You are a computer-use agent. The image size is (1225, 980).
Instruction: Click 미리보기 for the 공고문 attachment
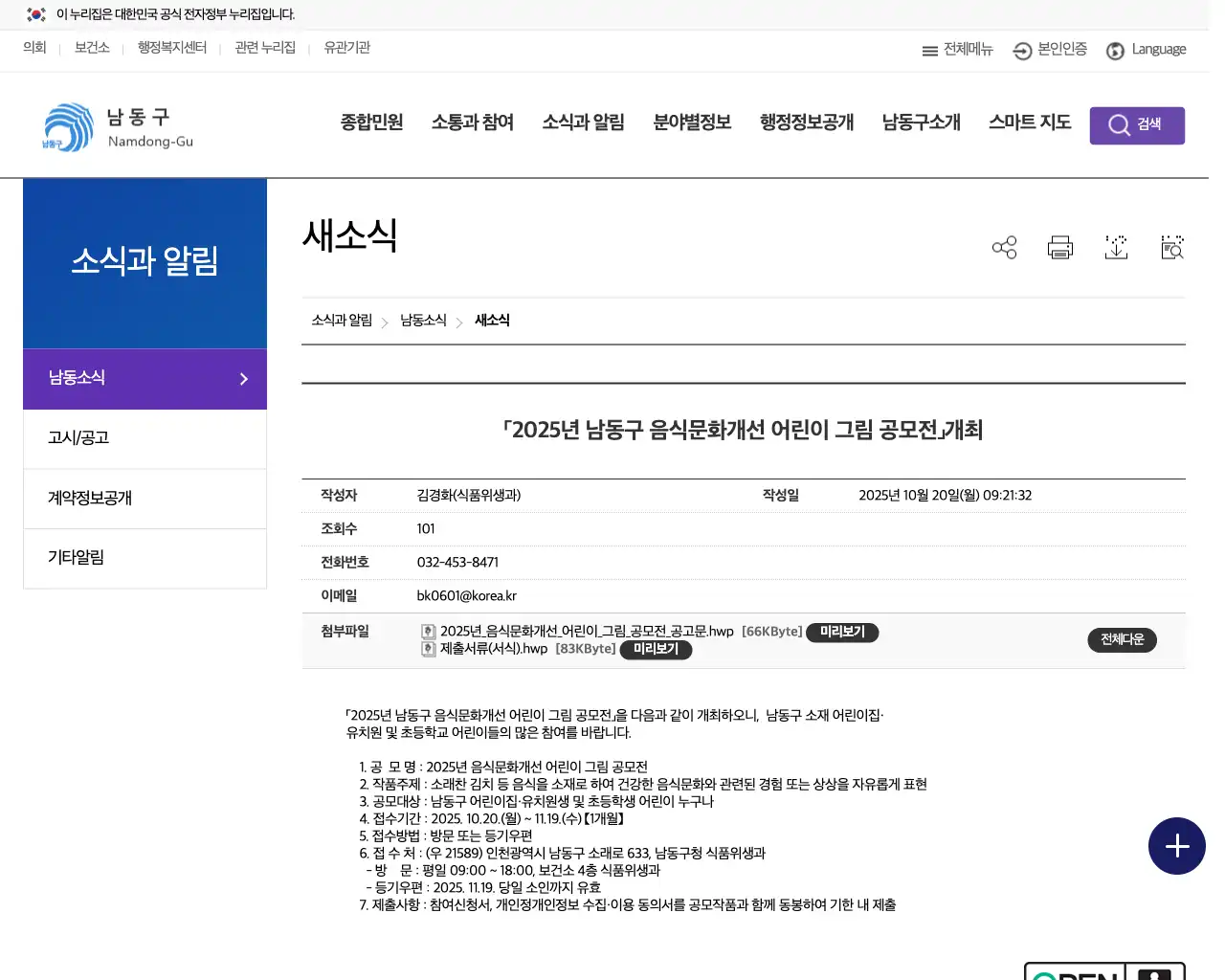[842, 632]
